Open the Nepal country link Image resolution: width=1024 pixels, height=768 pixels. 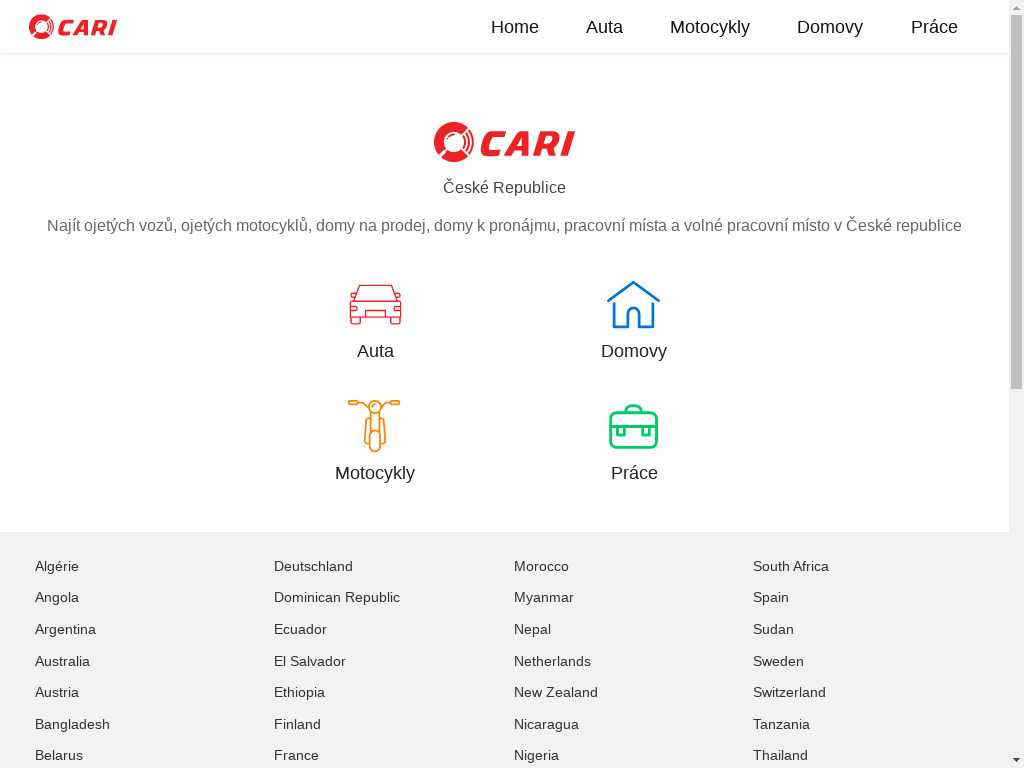coord(532,630)
